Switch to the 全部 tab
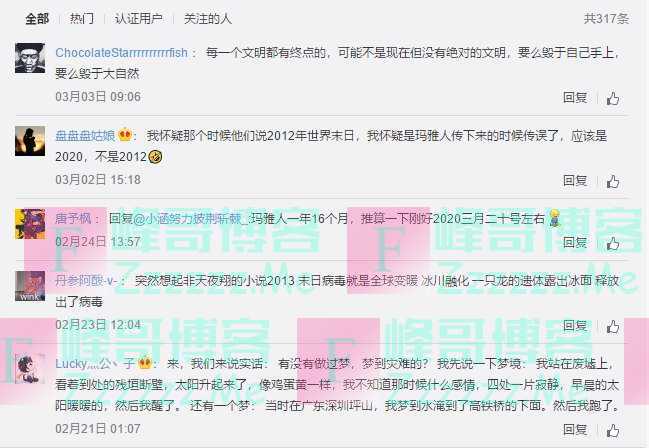 coord(37,19)
